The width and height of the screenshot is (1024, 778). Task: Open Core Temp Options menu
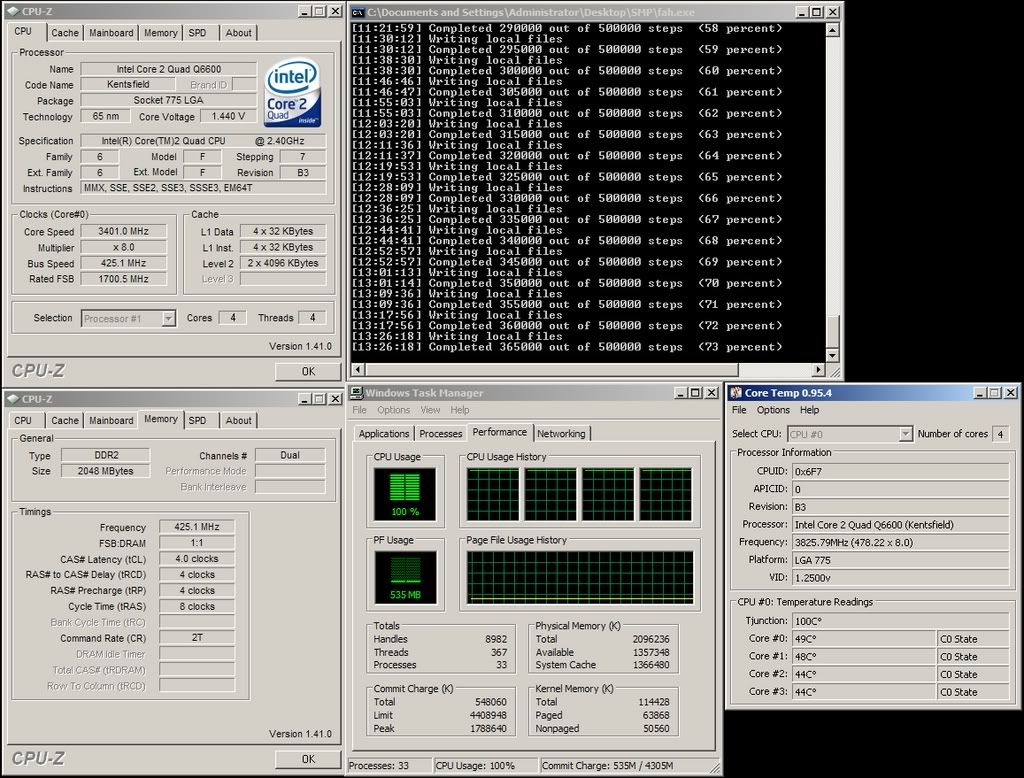773,410
